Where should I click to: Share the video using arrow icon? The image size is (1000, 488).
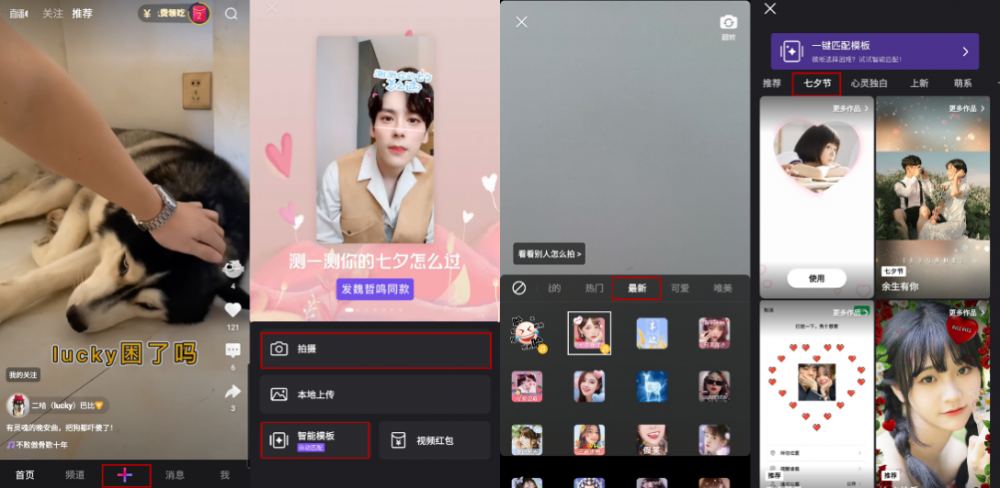[233, 391]
